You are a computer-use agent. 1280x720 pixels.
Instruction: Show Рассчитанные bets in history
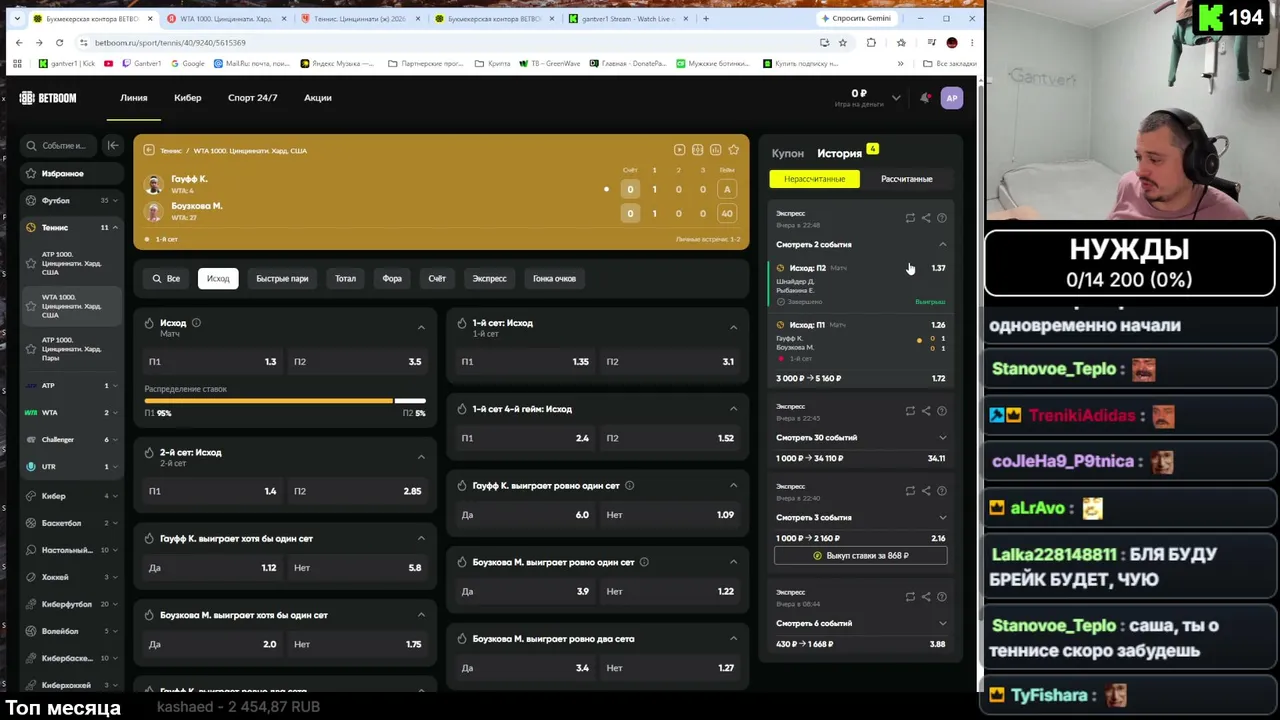tap(907, 179)
